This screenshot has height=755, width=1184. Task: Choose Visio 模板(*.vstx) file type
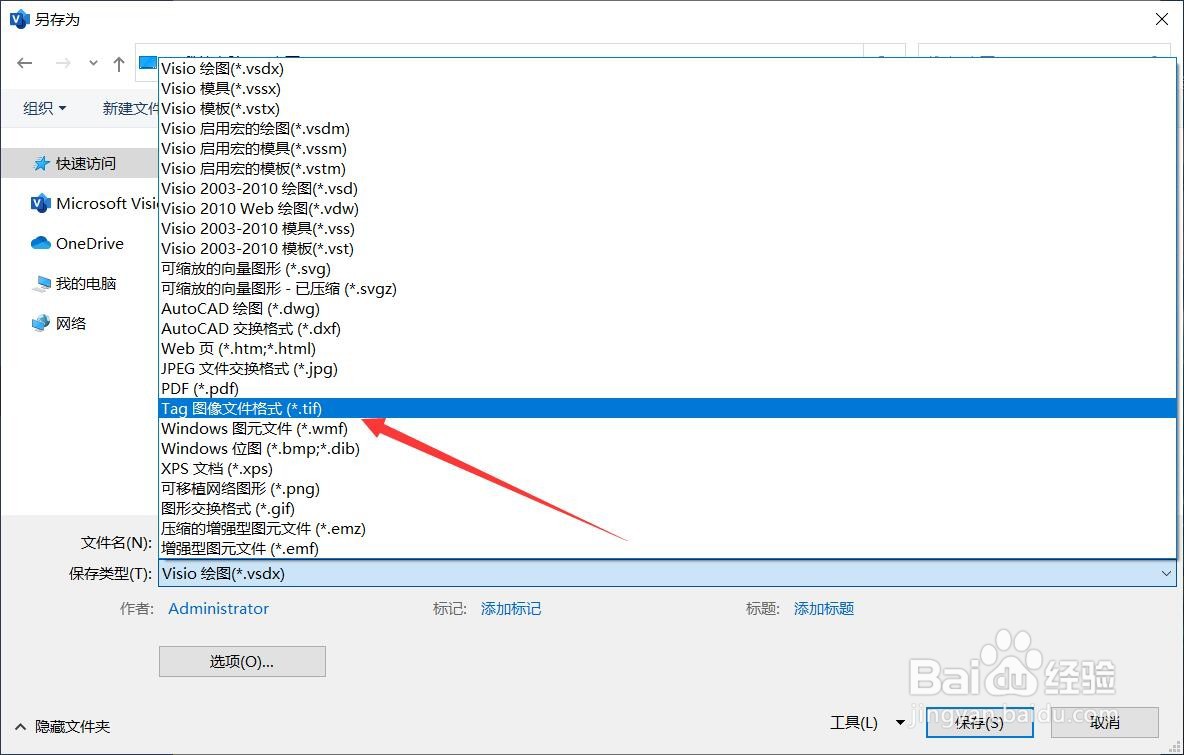click(x=668, y=109)
